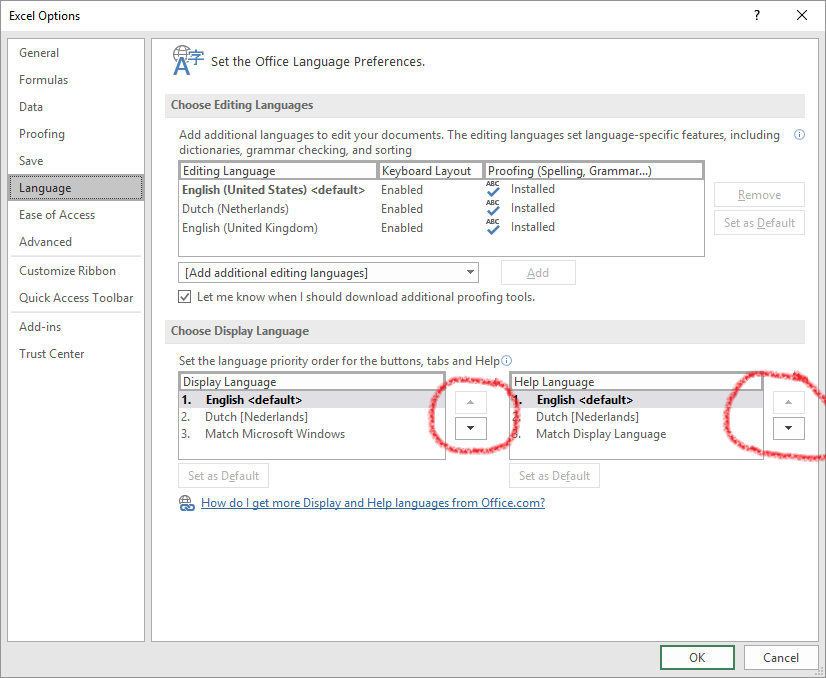Open the Advanced options category
The width and height of the screenshot is (826, 678).
76,242
